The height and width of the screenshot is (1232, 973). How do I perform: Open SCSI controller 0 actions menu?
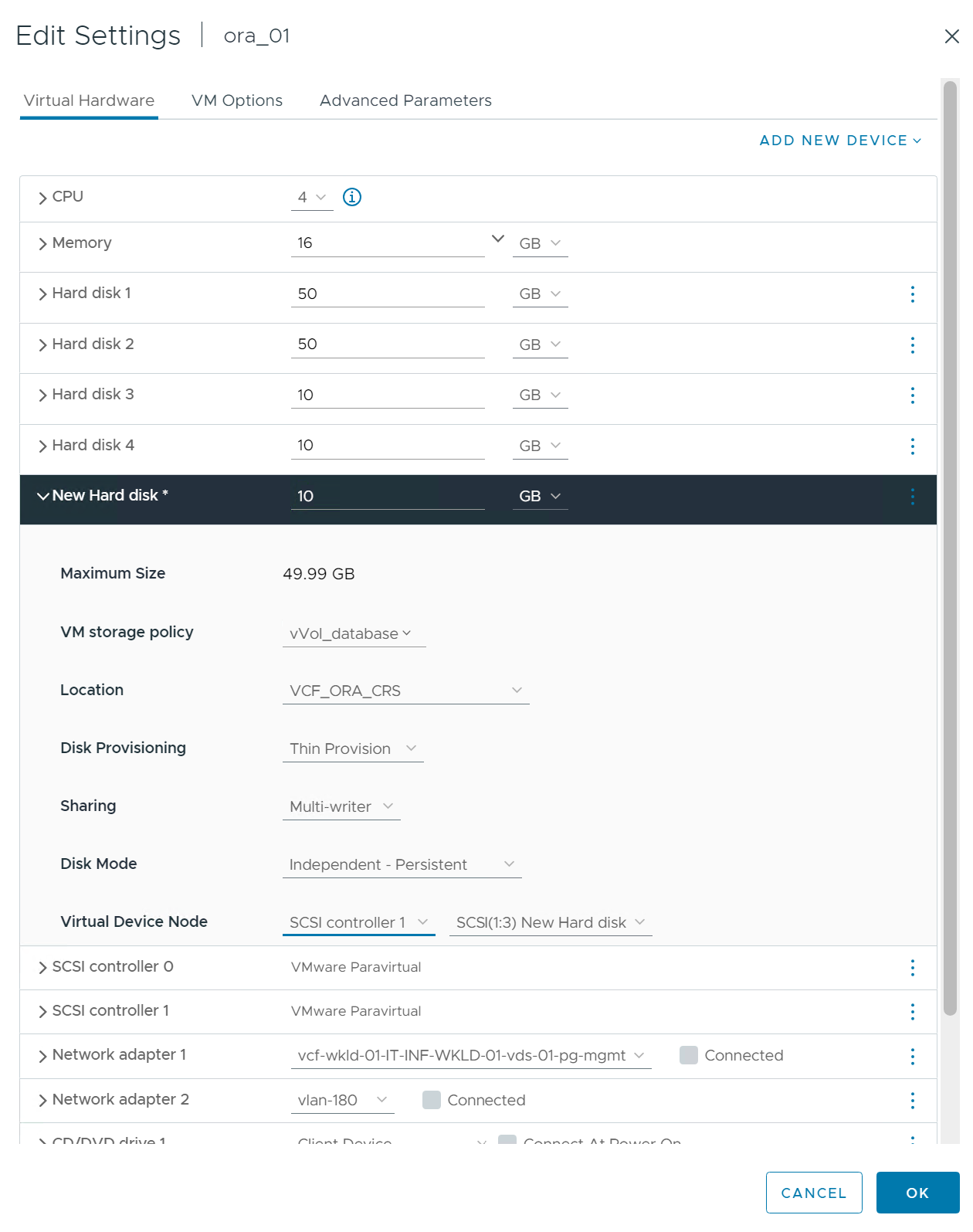912,968
